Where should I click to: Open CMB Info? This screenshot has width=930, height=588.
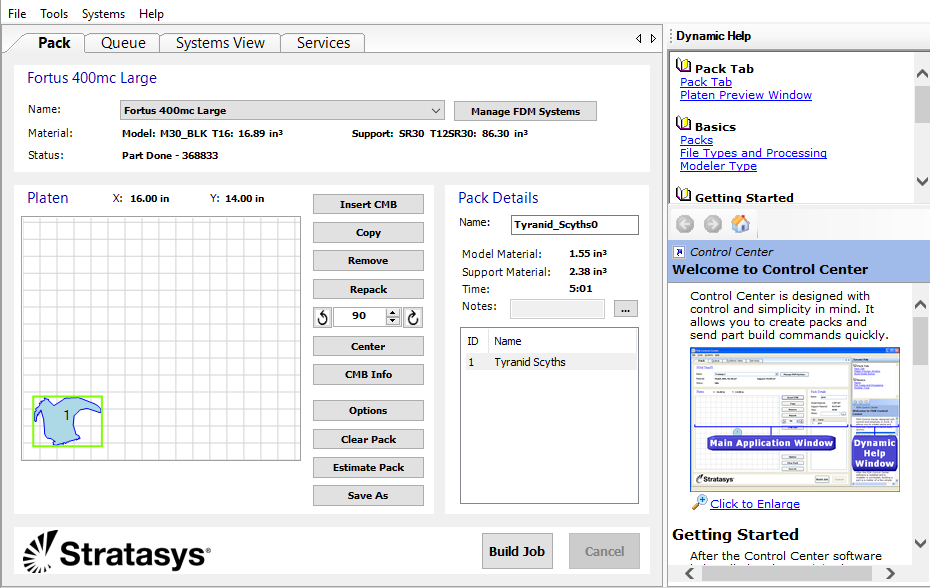click(368, 374)
